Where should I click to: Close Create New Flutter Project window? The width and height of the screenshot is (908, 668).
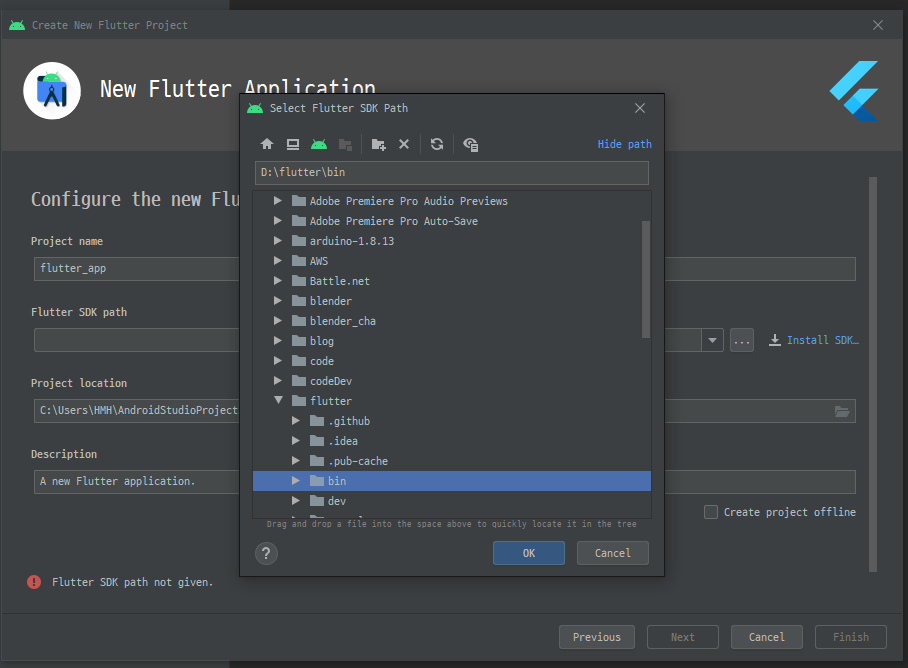[x=878, y=25]
